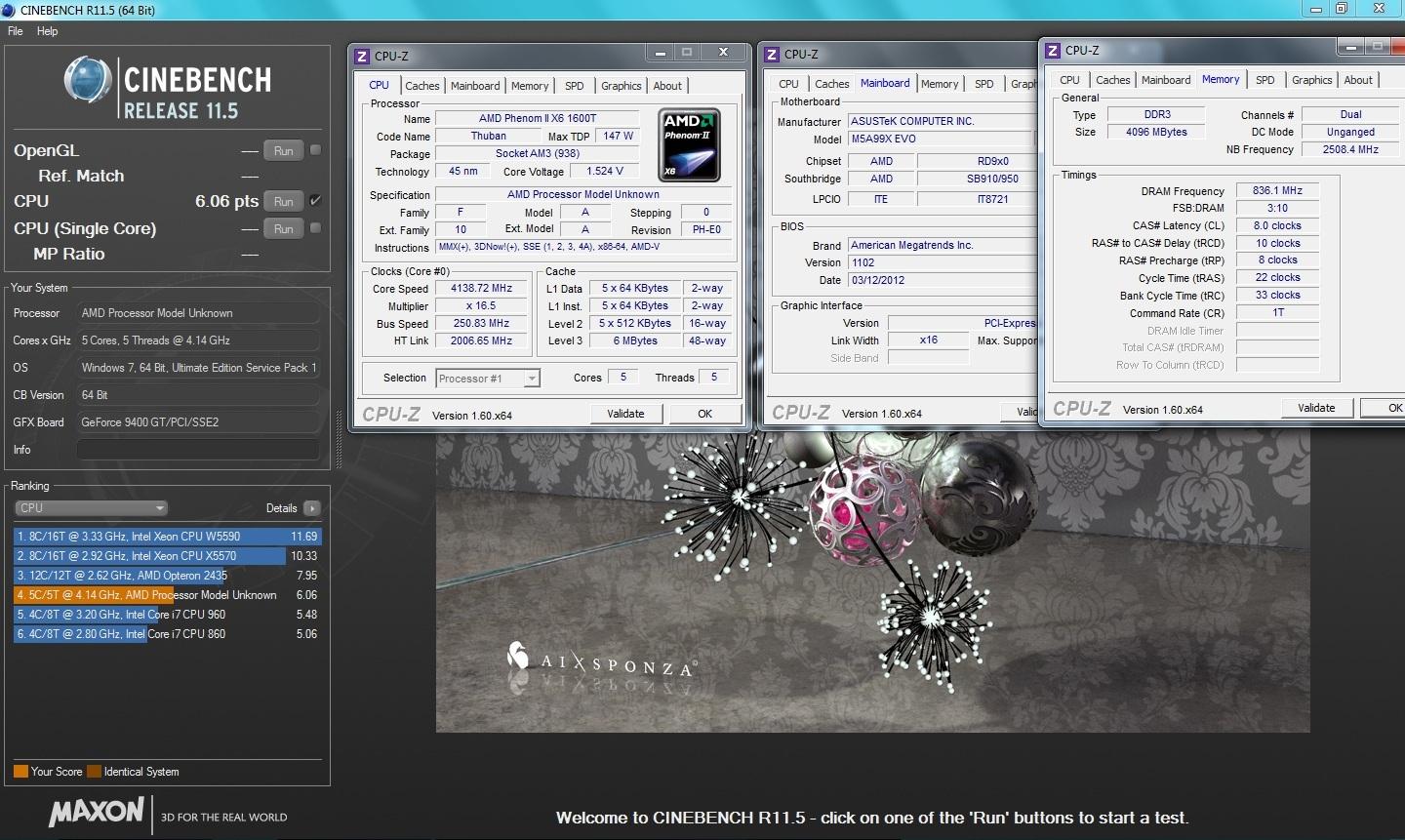1405x840 pixels.
Task: Select CPU tab in Memory CPU-Z window
Action: [1069, 80]
